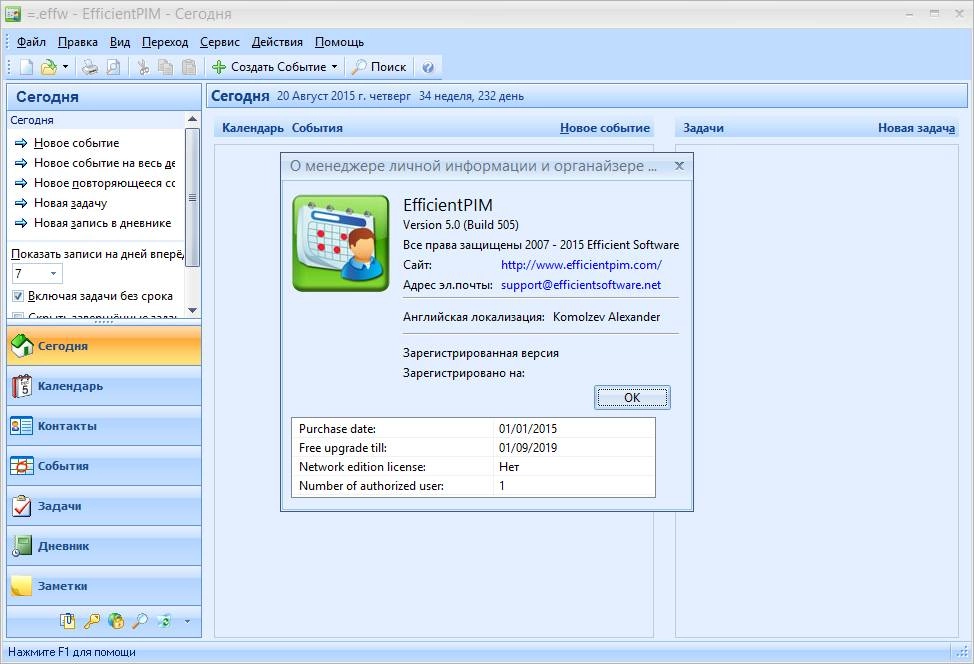
Task: Click the window resize grip in status bar
Action: coord(962,652)
